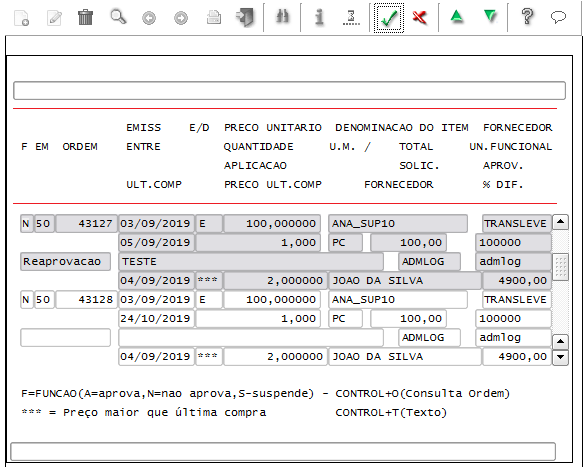Screen dimensions: 584x467
Task: Click the binoculars find icon
Action: [282, 17]
